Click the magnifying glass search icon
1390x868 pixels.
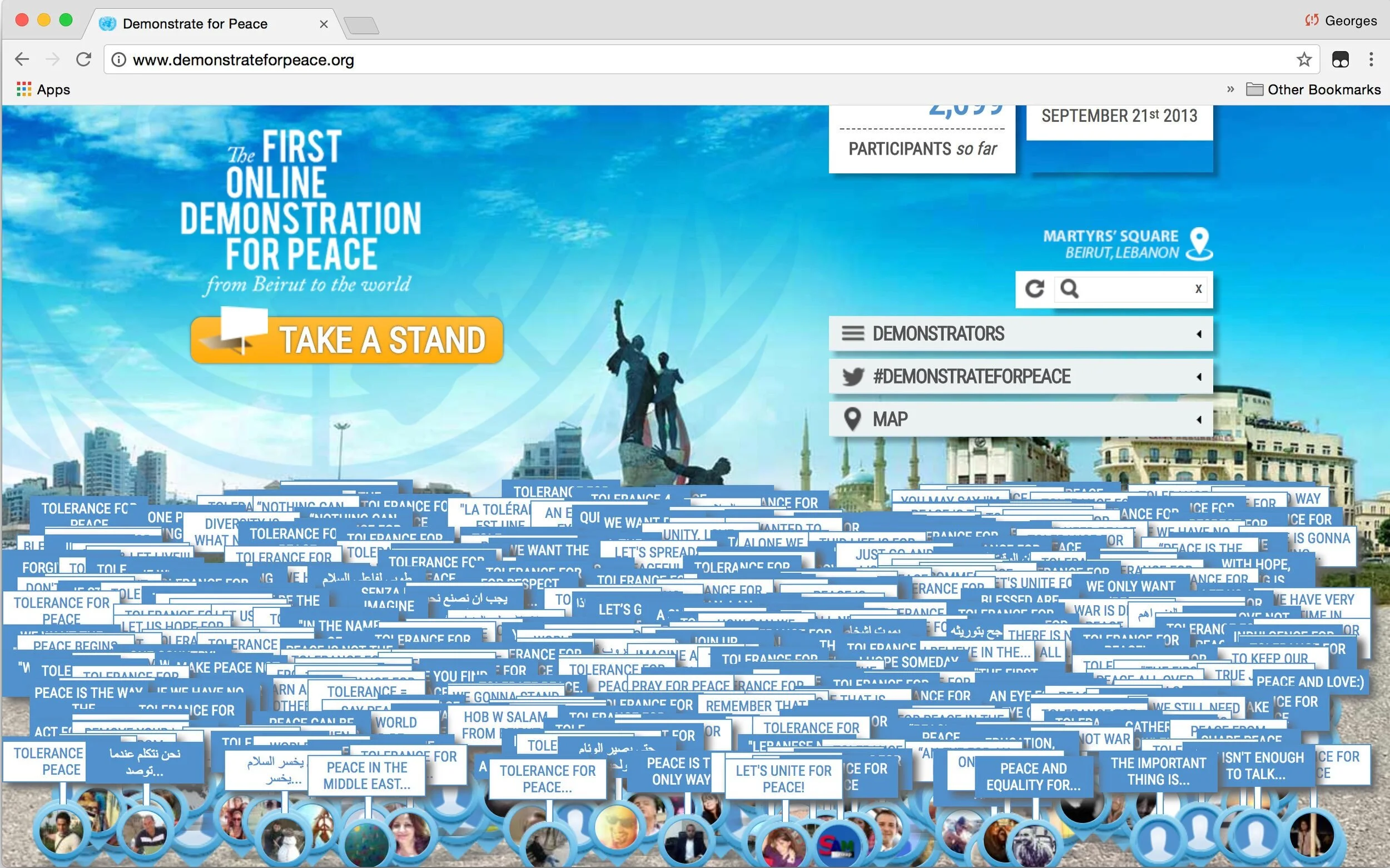pyautogui.click(x=1069, y=289)
